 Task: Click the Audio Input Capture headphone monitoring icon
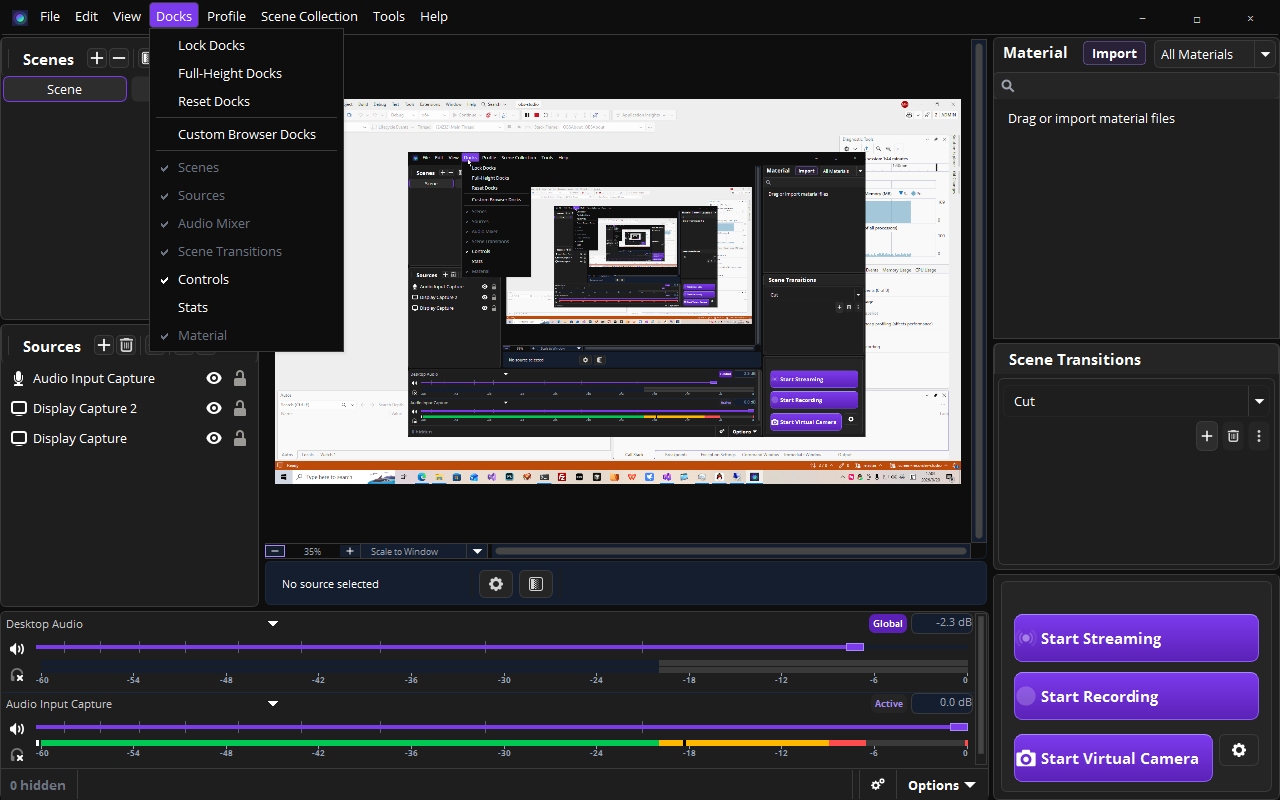click(x=17, y=755)
